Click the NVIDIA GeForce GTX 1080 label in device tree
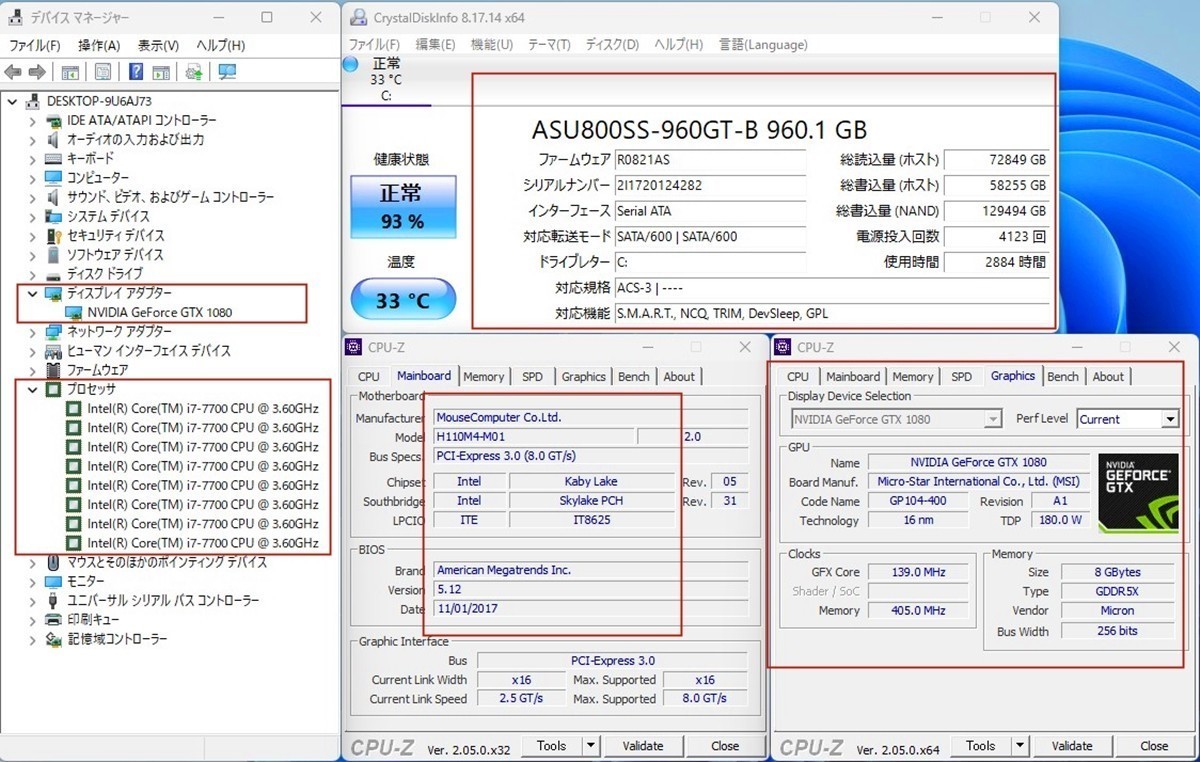1200x762 pixels. coord(159,312)
